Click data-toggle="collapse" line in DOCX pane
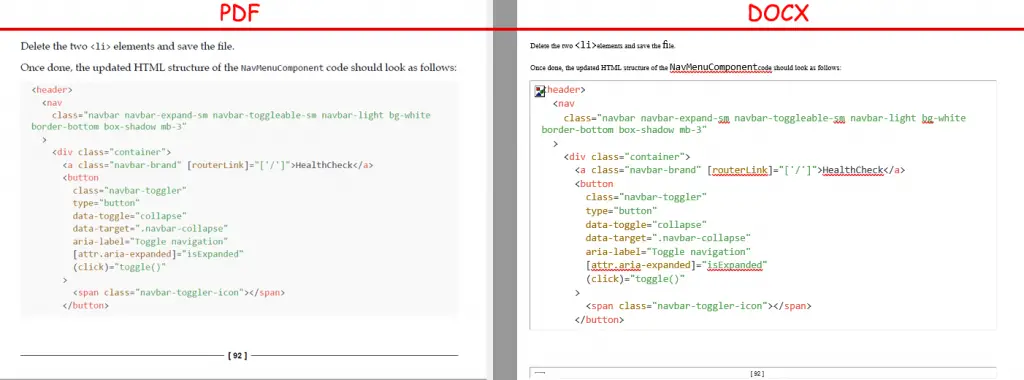The height and width of the screenshot is (380, 1024). tap(646, 225)
